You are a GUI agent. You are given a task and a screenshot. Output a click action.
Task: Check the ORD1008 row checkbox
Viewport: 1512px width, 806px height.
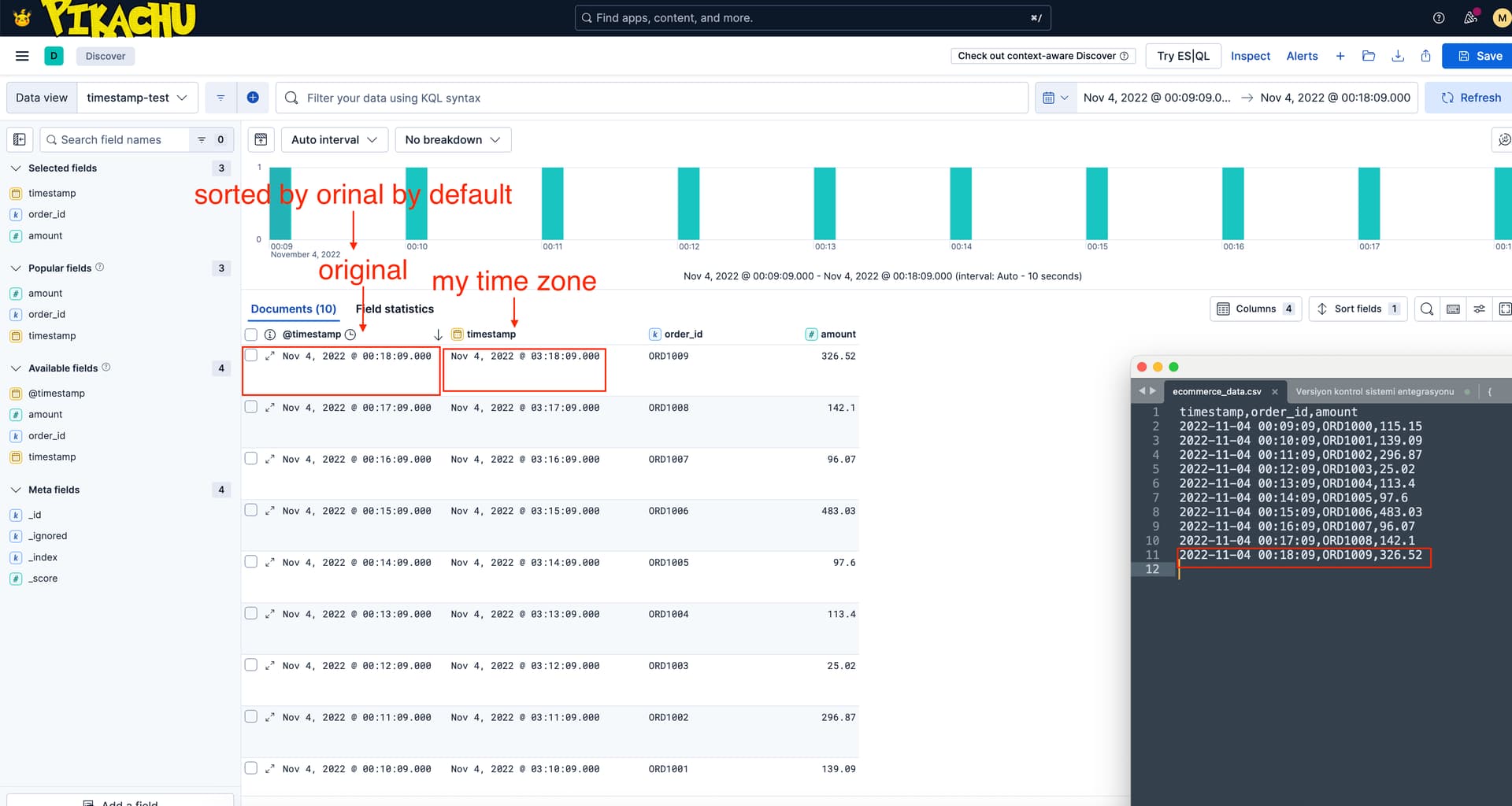251,407
